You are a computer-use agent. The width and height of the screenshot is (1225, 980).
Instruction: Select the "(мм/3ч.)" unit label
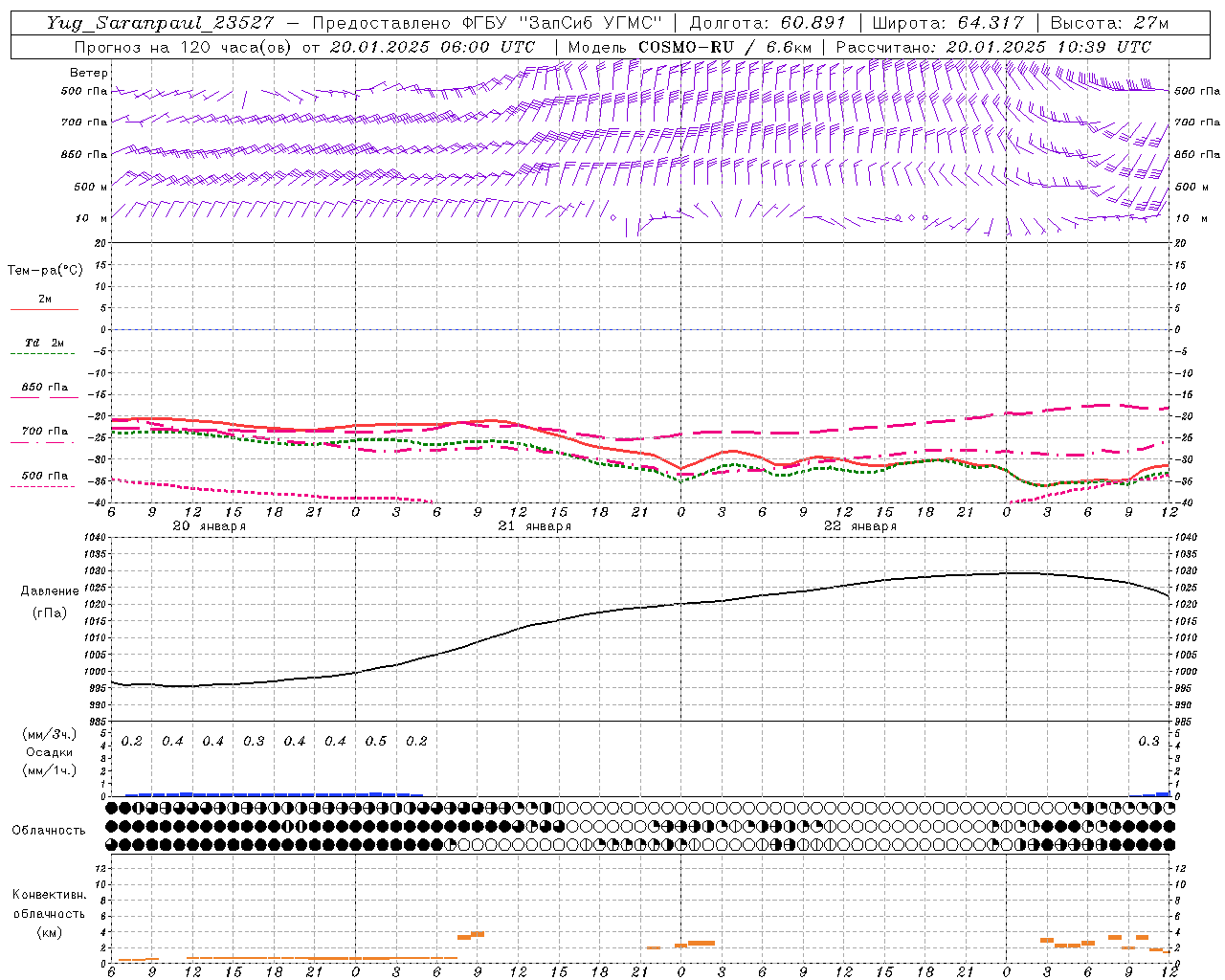pos(49,734)
